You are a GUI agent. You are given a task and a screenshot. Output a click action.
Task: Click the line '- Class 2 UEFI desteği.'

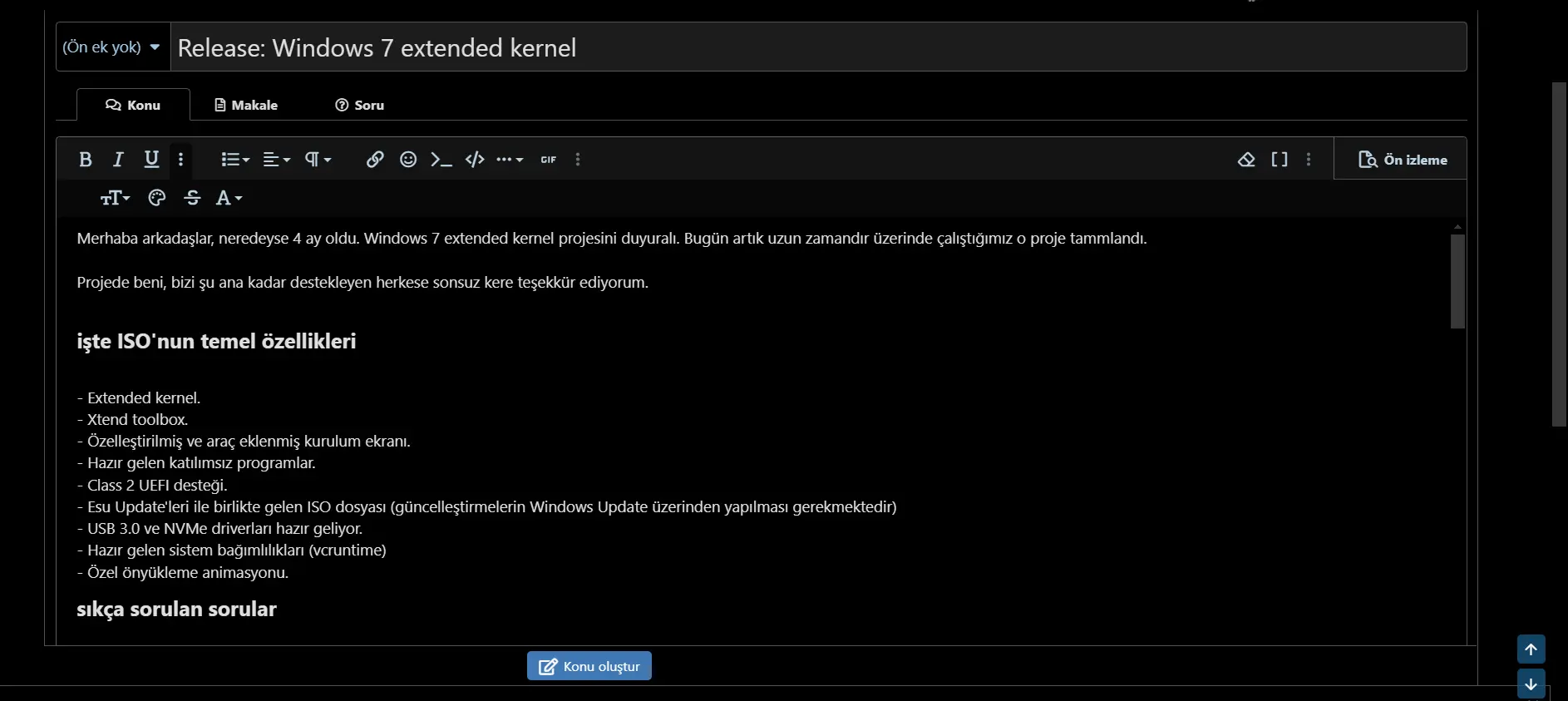click(152, 485)
